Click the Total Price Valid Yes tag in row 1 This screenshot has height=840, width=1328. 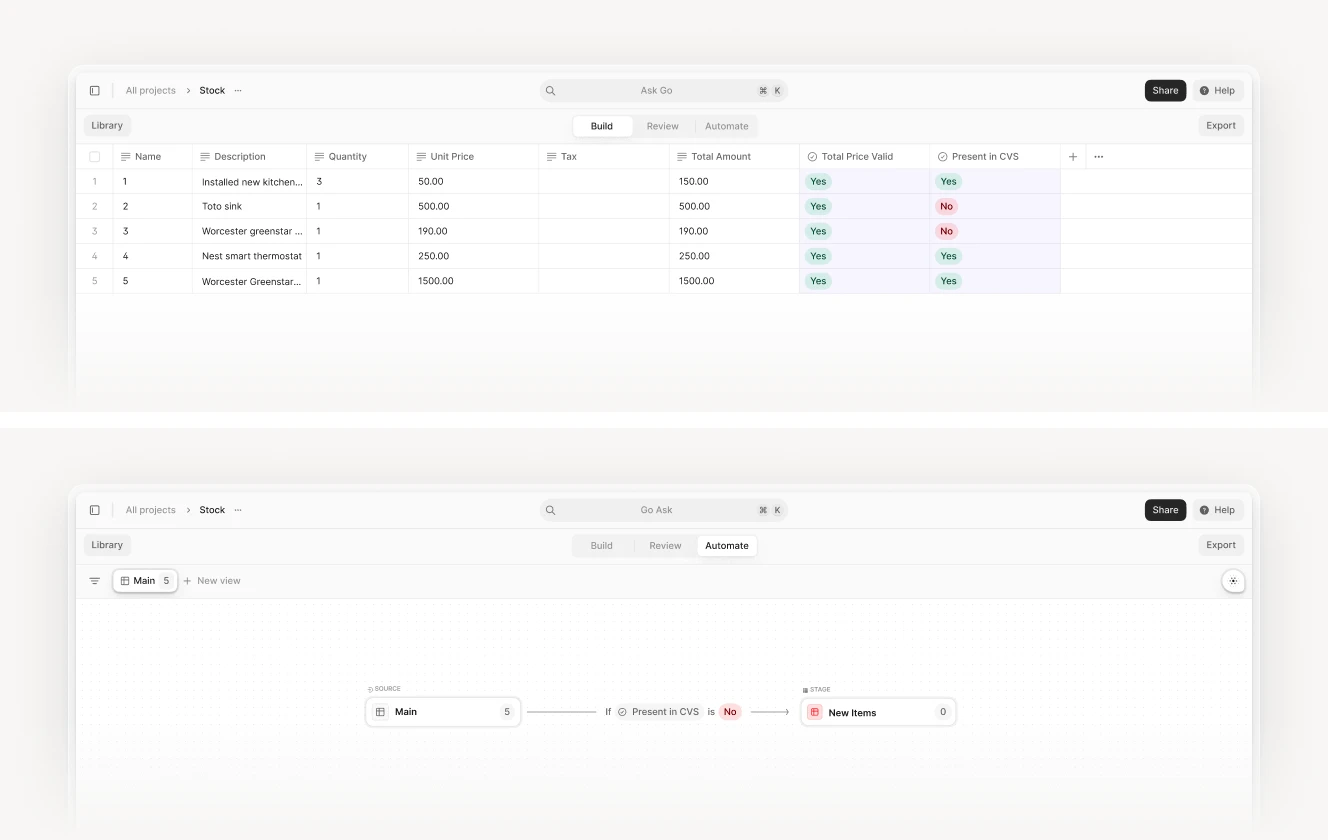point(818,182)
